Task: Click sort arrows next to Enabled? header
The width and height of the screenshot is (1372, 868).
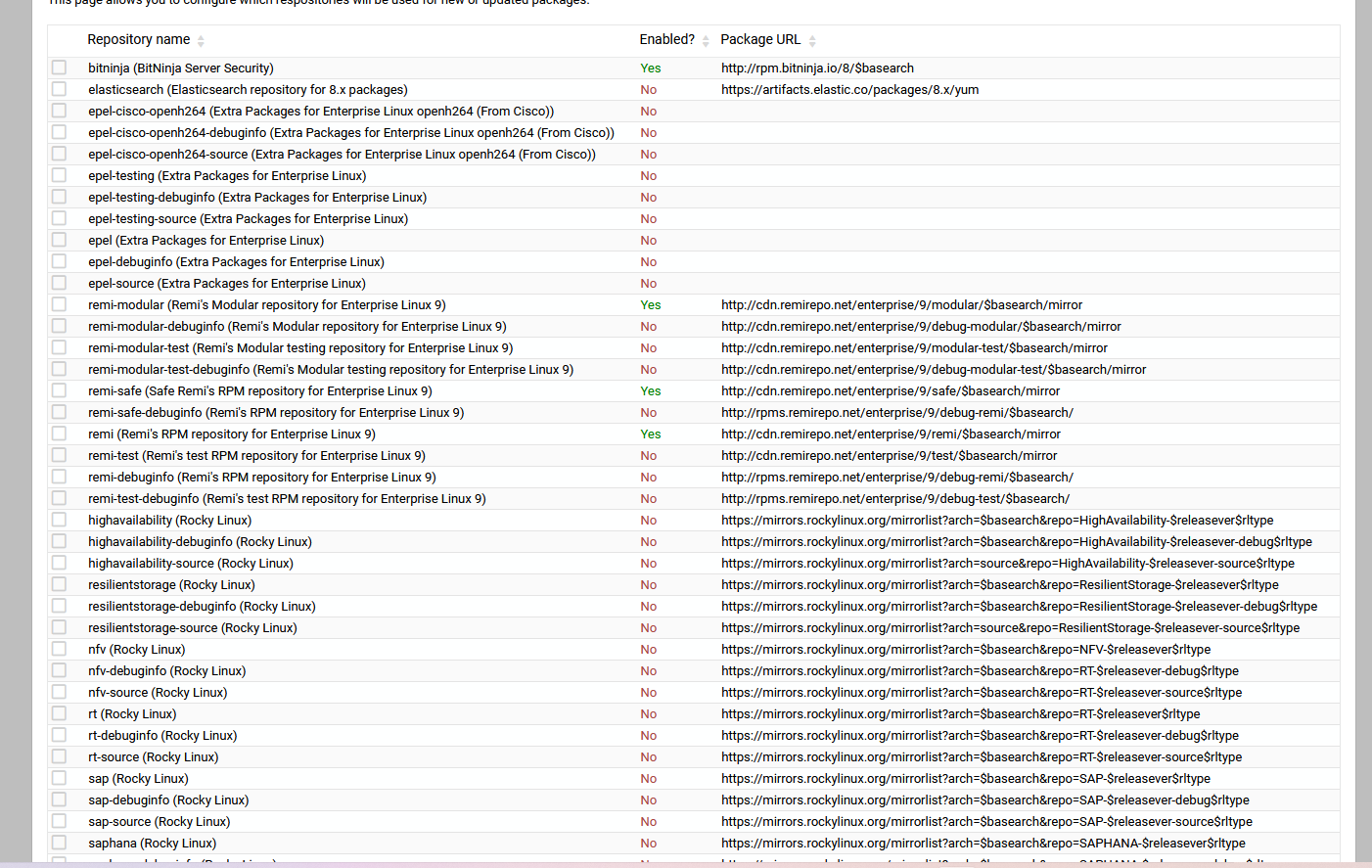Action: [x=706, y=41]
